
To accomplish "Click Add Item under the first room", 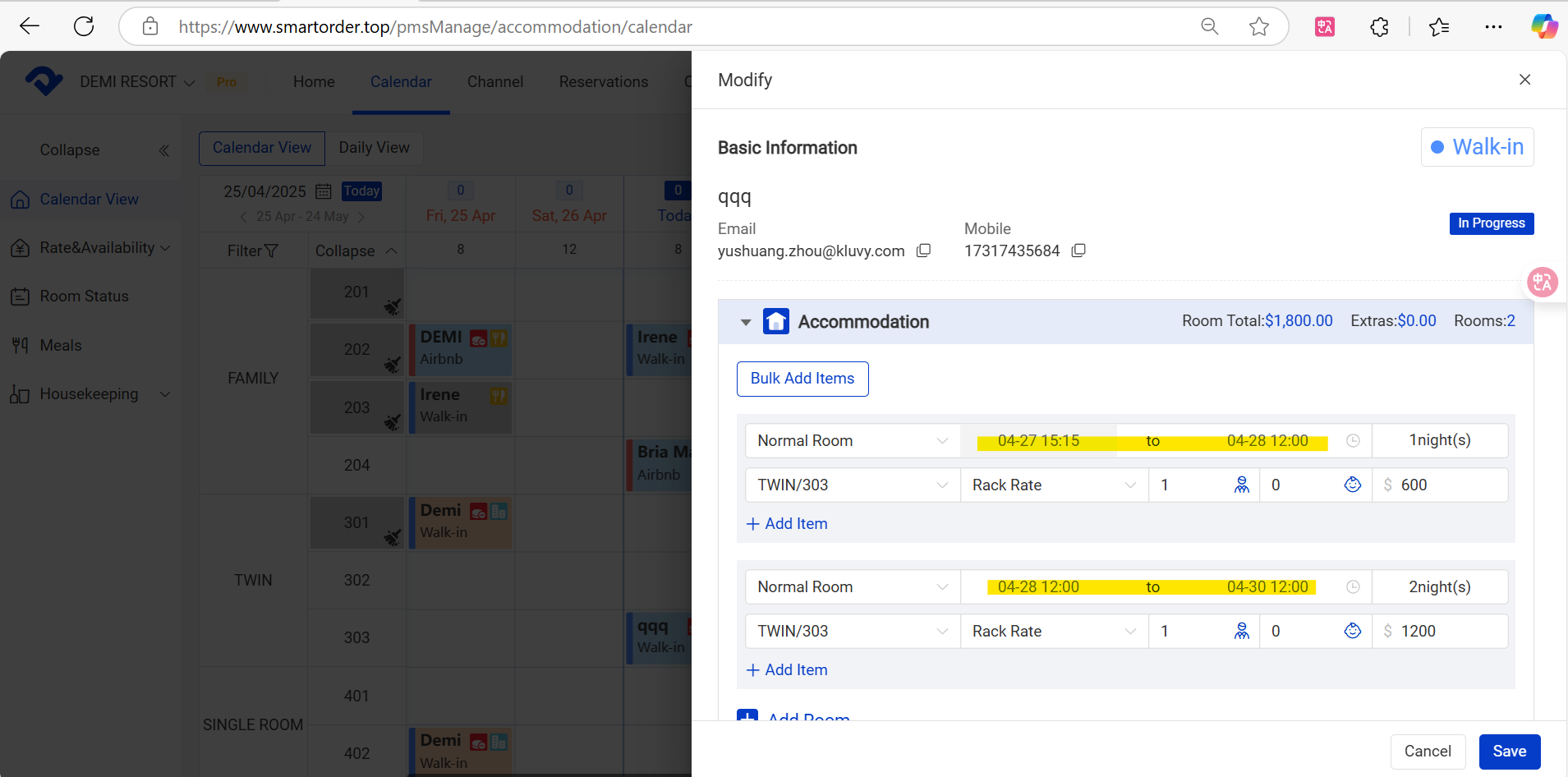I will pos(787,524).
